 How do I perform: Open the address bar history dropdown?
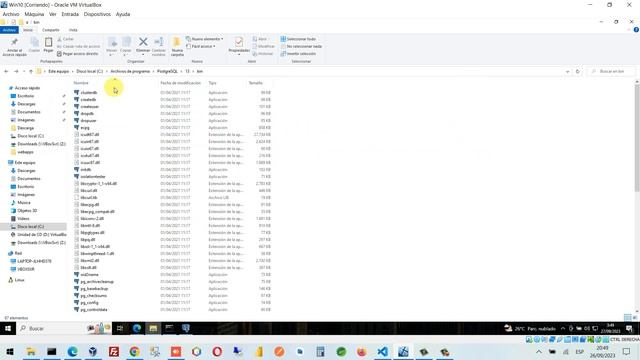pyautogui.click(x=567, y=71)
